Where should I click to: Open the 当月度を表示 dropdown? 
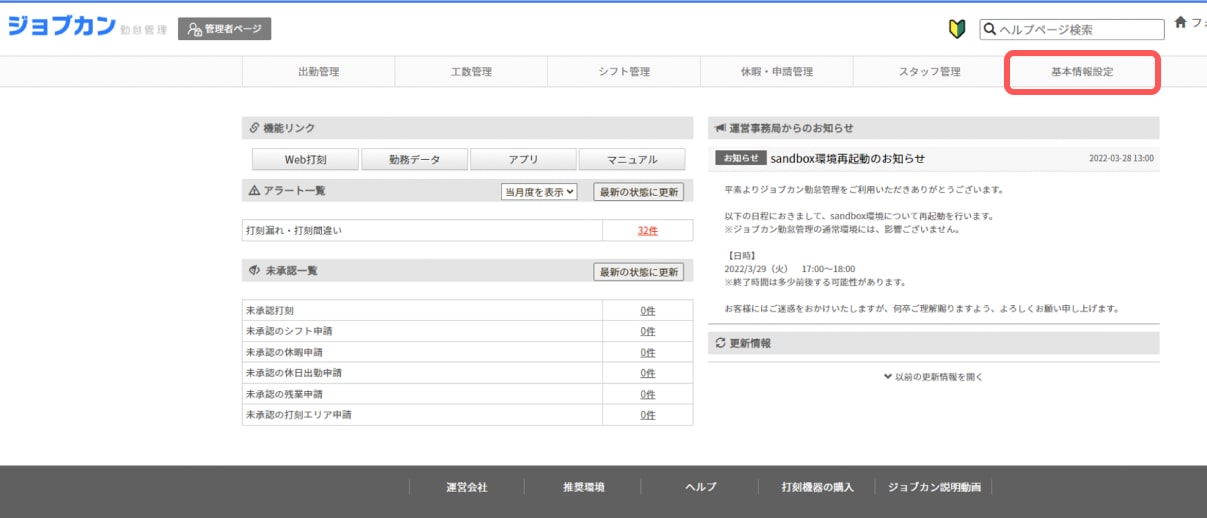tap(540, 192)
